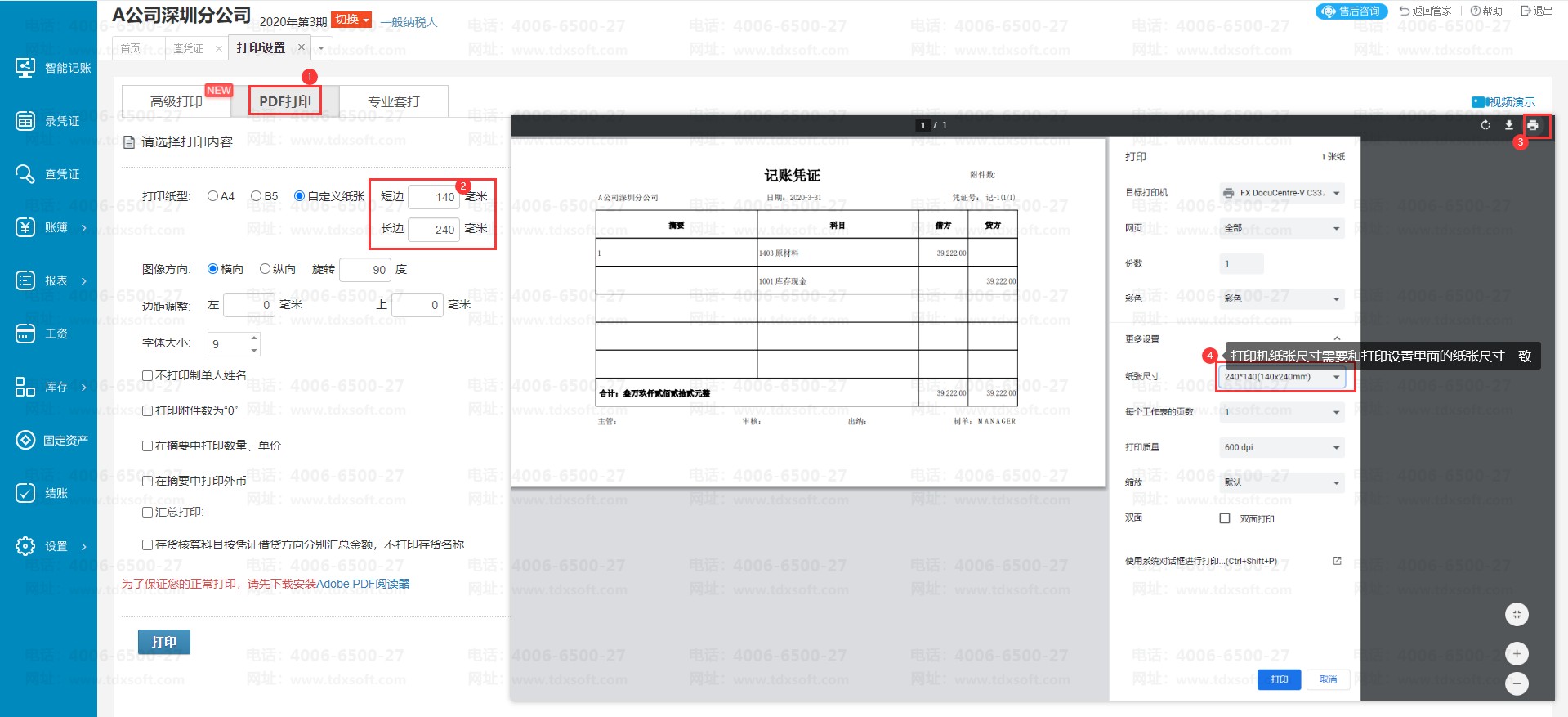Select 纵向 image orientation

(x=266, y=269)
